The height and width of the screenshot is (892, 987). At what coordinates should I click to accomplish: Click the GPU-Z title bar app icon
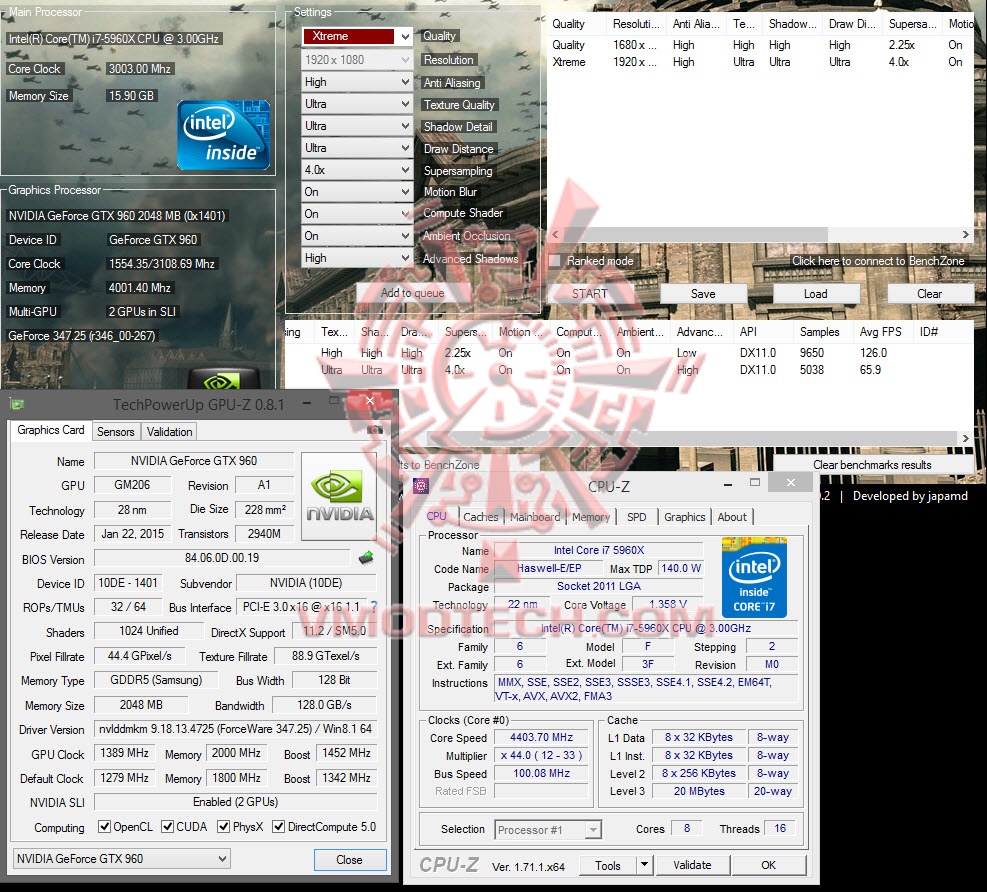pos(18,404)
